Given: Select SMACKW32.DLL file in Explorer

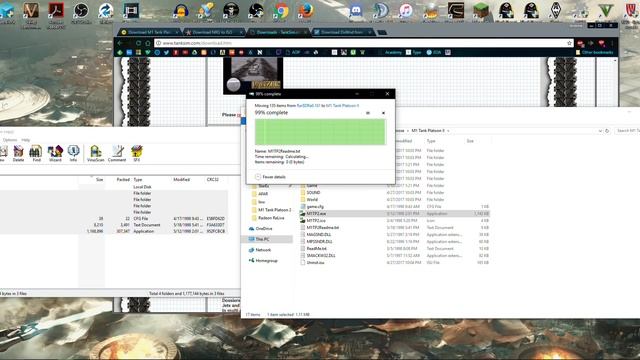Looking at the screenshot, I should (x=318, y=255).
